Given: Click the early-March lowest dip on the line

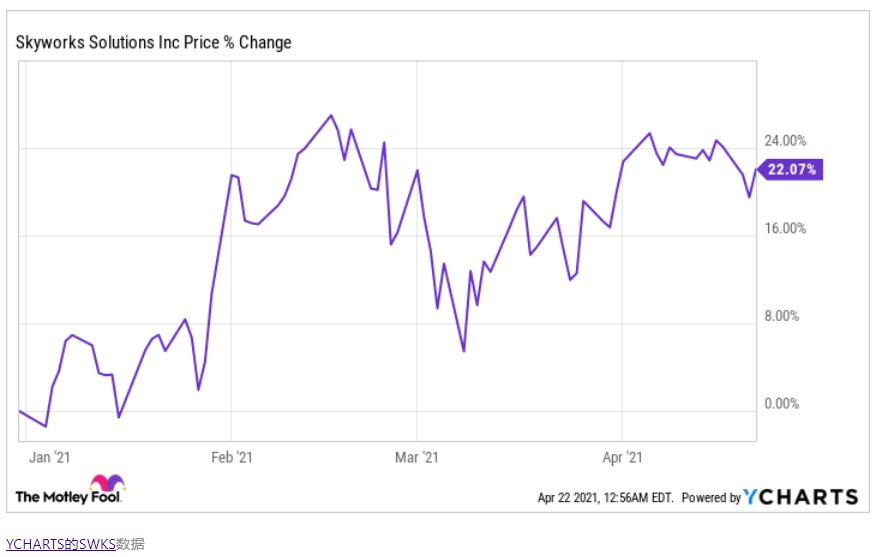Looking at the screenshot, I should click(464, 351).
